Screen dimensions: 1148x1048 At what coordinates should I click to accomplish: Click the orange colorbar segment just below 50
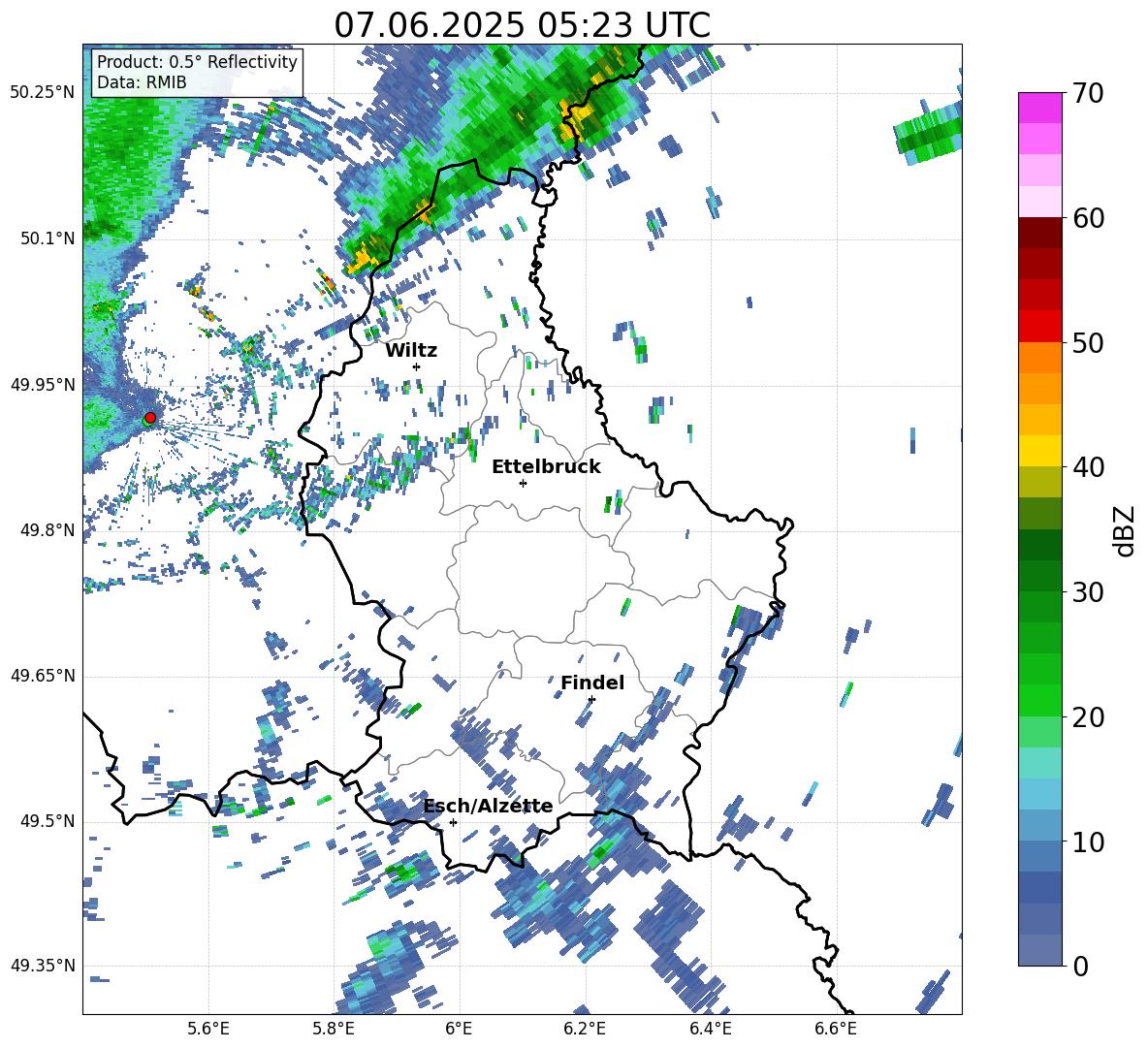coord(1039,358)
